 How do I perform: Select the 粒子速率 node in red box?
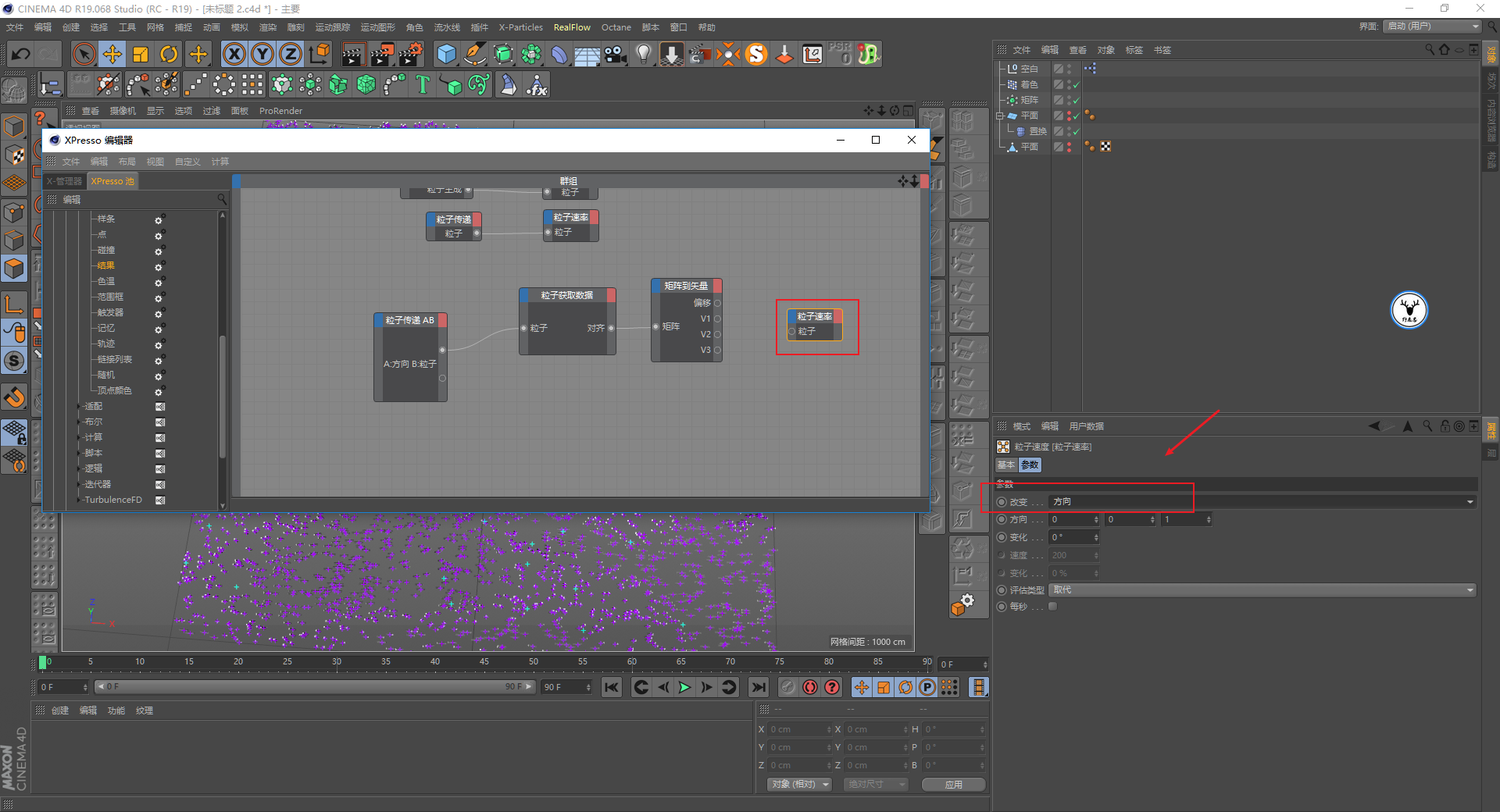(x=815, y=324)
